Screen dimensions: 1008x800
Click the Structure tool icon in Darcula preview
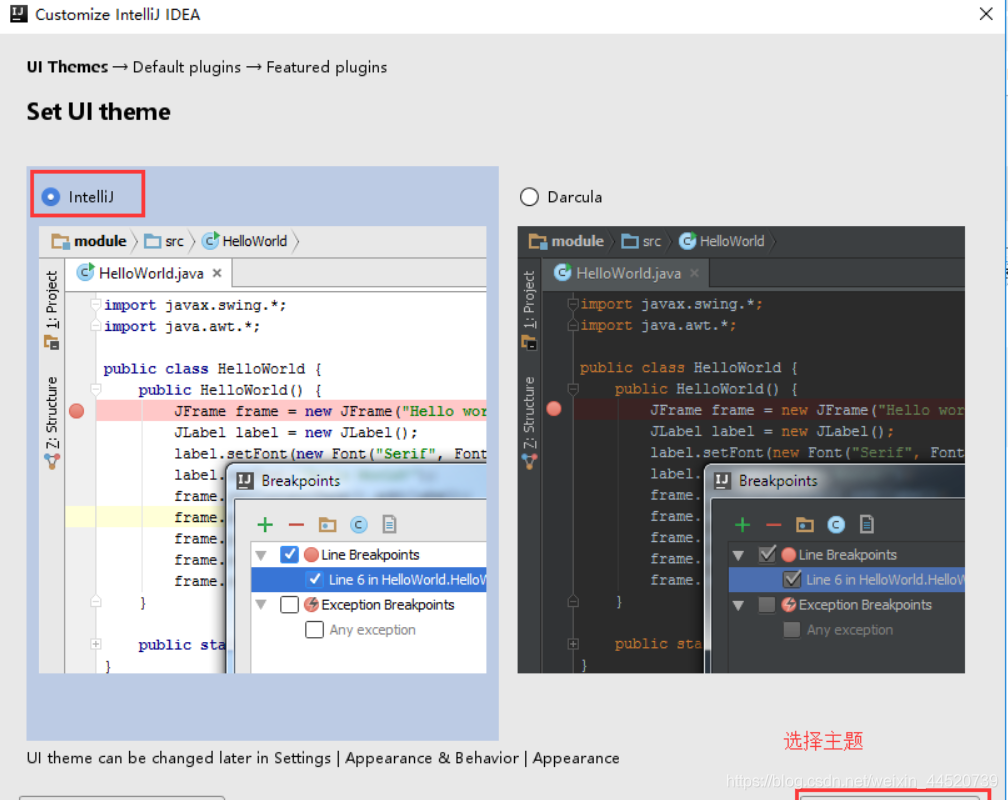tap(529, 461)
